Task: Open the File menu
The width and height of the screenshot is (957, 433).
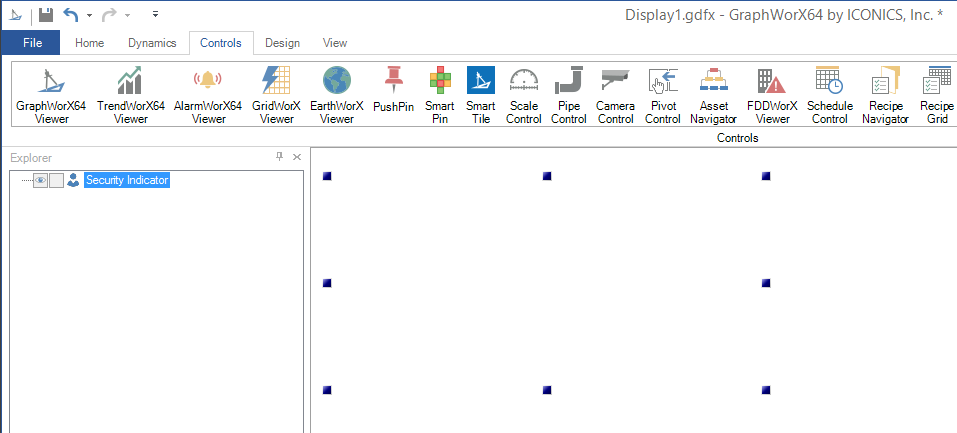Action: click(32, 43)
